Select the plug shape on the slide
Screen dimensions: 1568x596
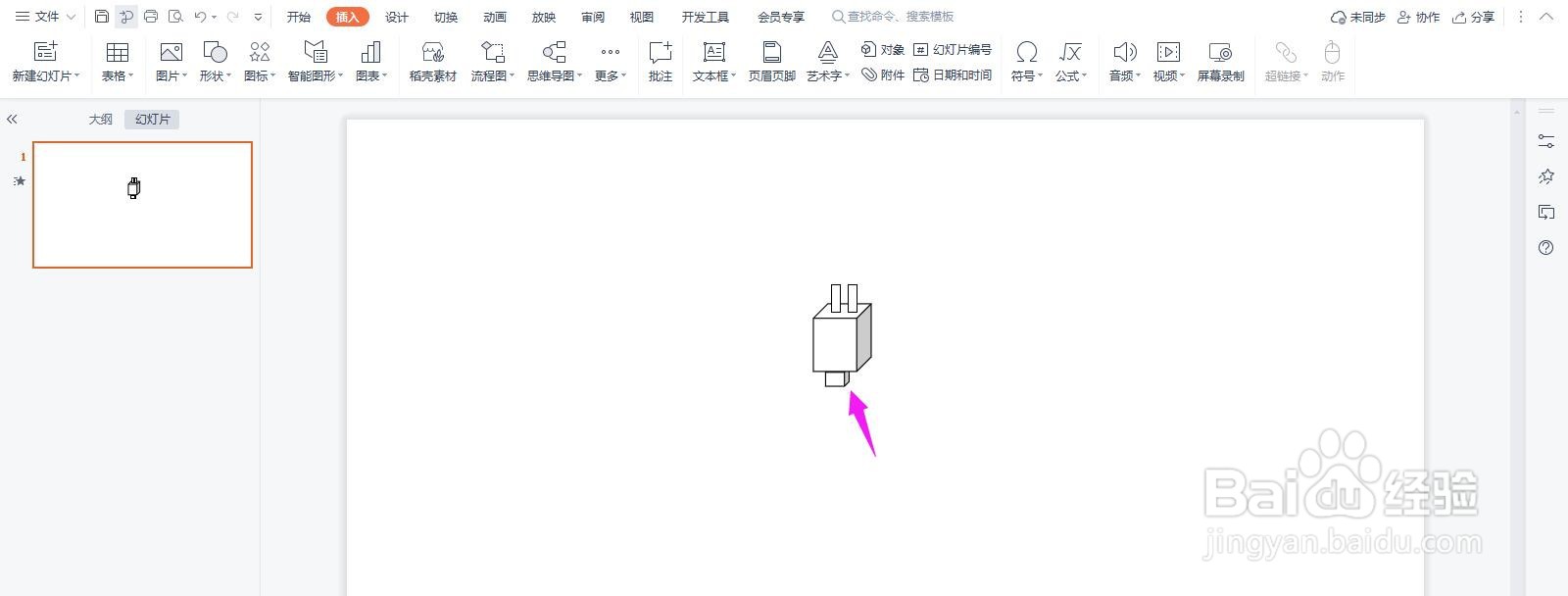click(843, 335)
